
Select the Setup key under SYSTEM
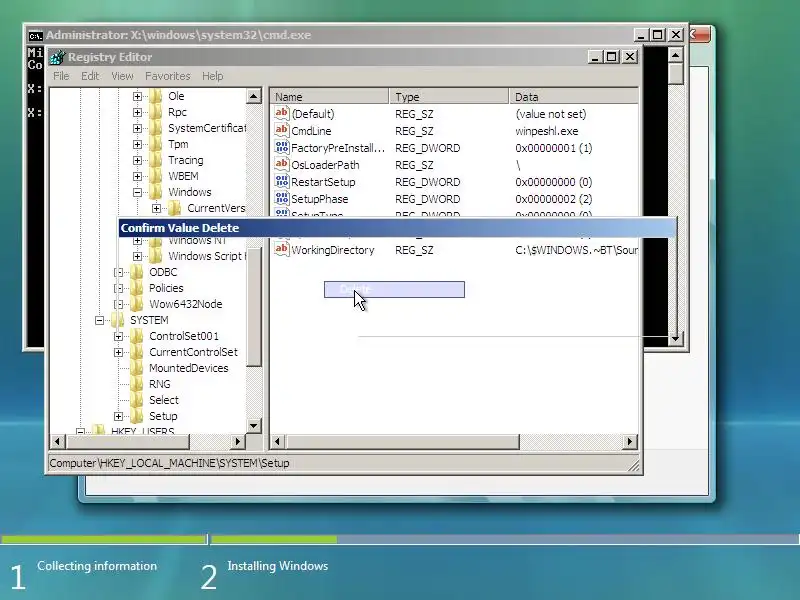click(163, 416)
